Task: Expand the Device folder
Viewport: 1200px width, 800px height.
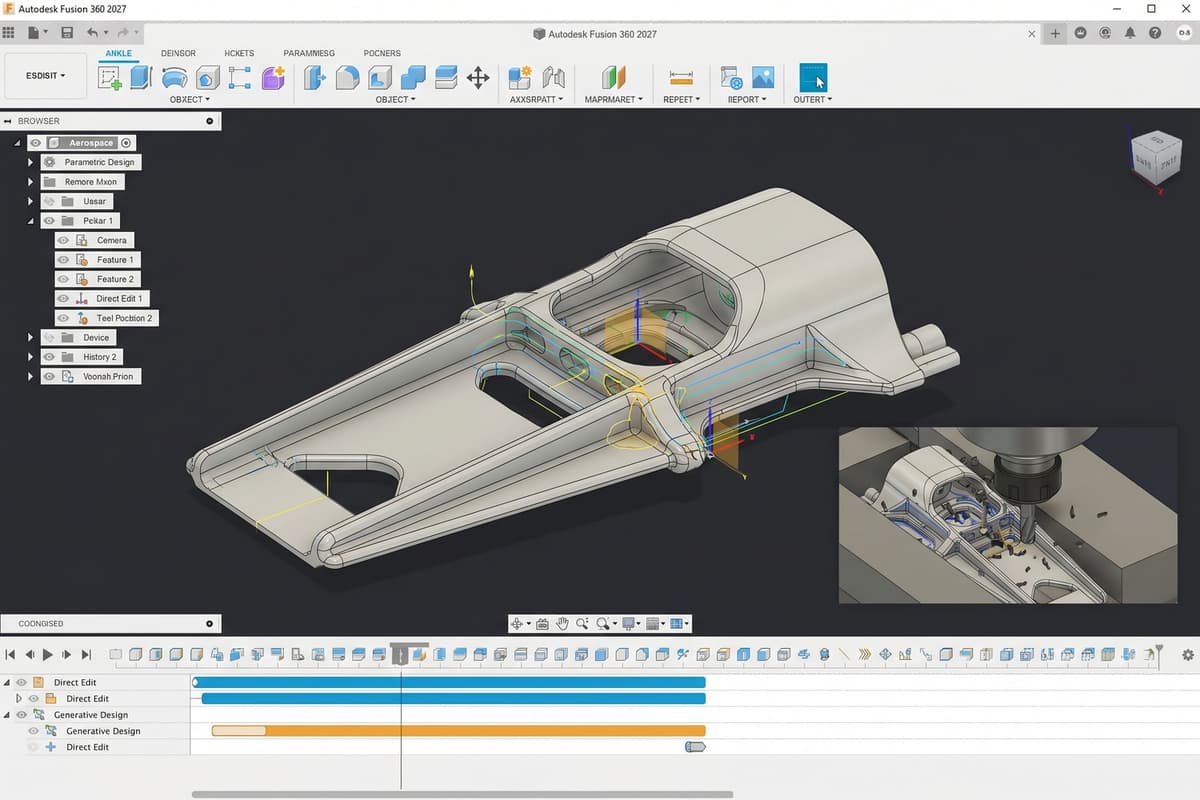Action: [31, 337]
